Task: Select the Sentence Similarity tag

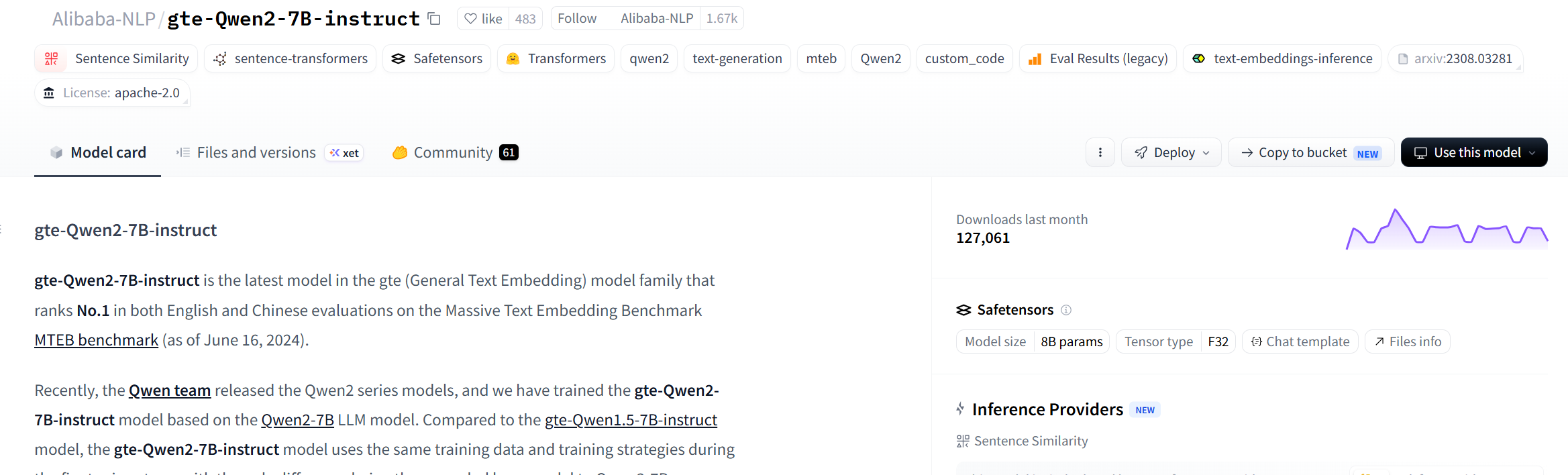Action: pyautogui.click(x=116, y=58)
